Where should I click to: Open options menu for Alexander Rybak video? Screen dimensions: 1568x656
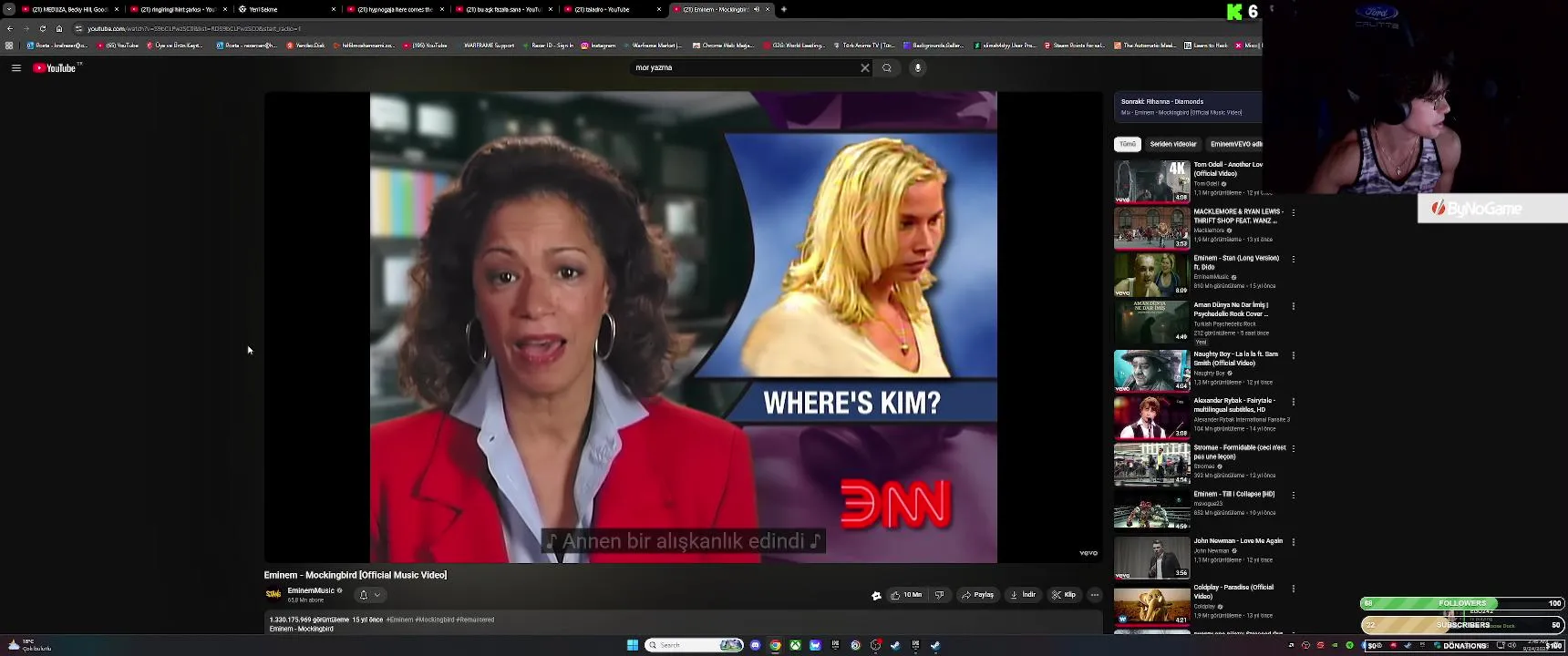(1294, 402)
